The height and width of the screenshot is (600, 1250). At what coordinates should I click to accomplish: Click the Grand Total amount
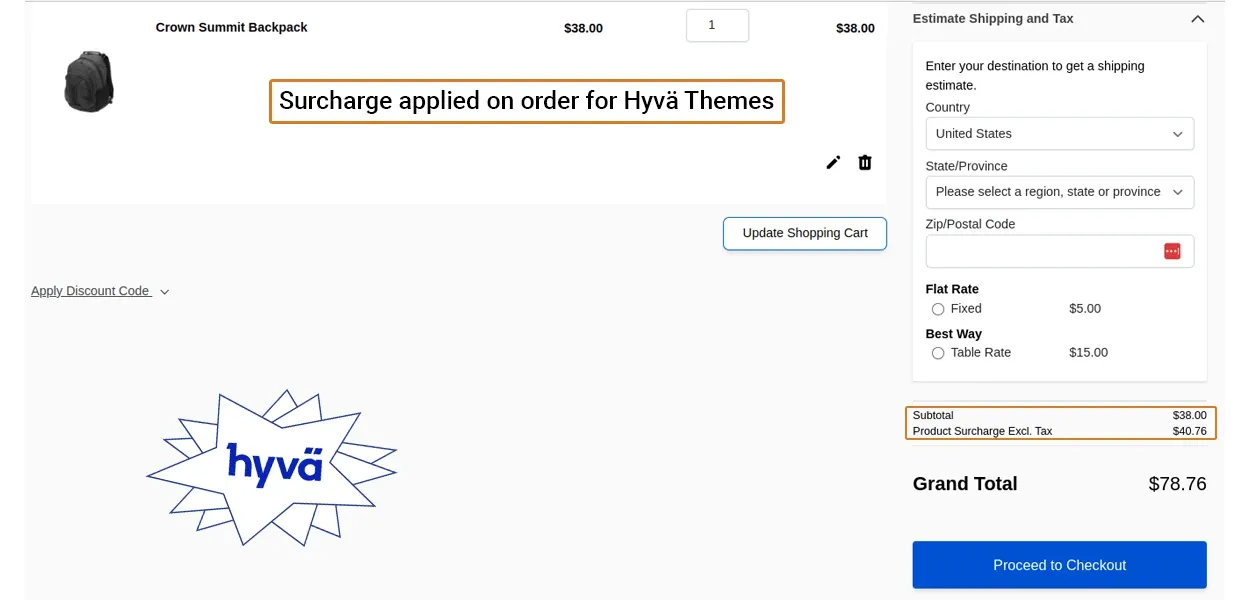(1177, 484)
